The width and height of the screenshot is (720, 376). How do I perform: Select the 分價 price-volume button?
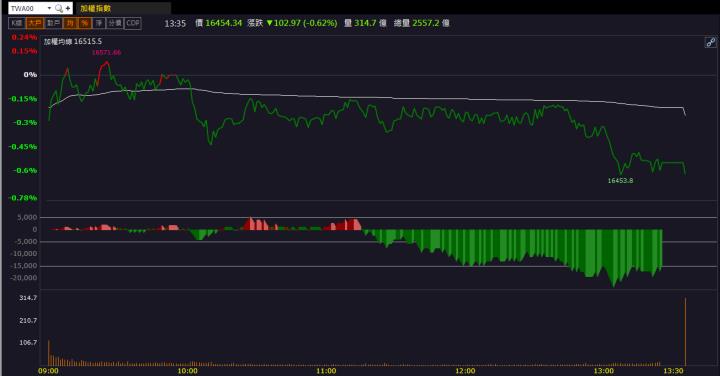click(115, 23)
